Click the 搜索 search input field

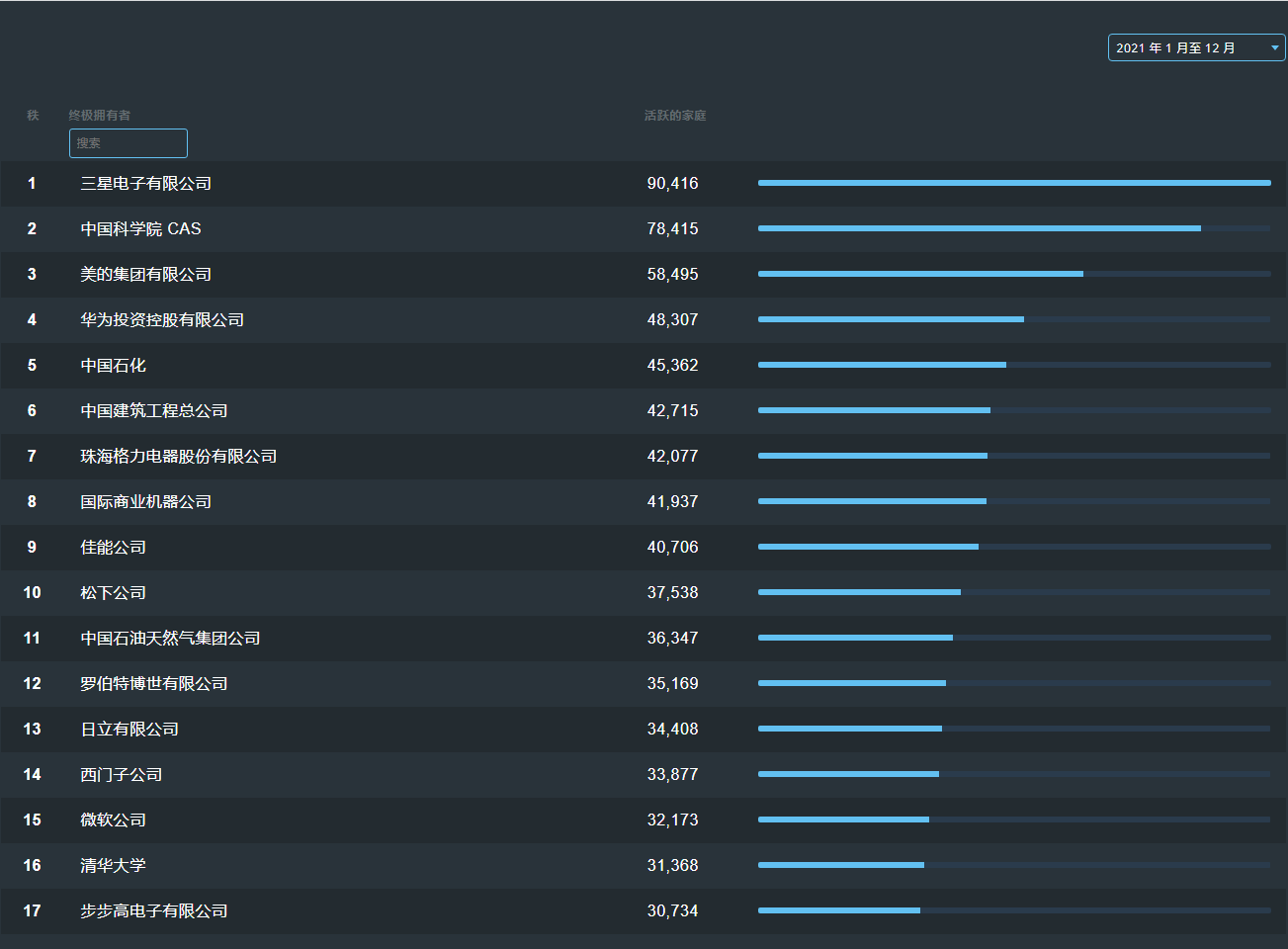(x=129, y=143)
